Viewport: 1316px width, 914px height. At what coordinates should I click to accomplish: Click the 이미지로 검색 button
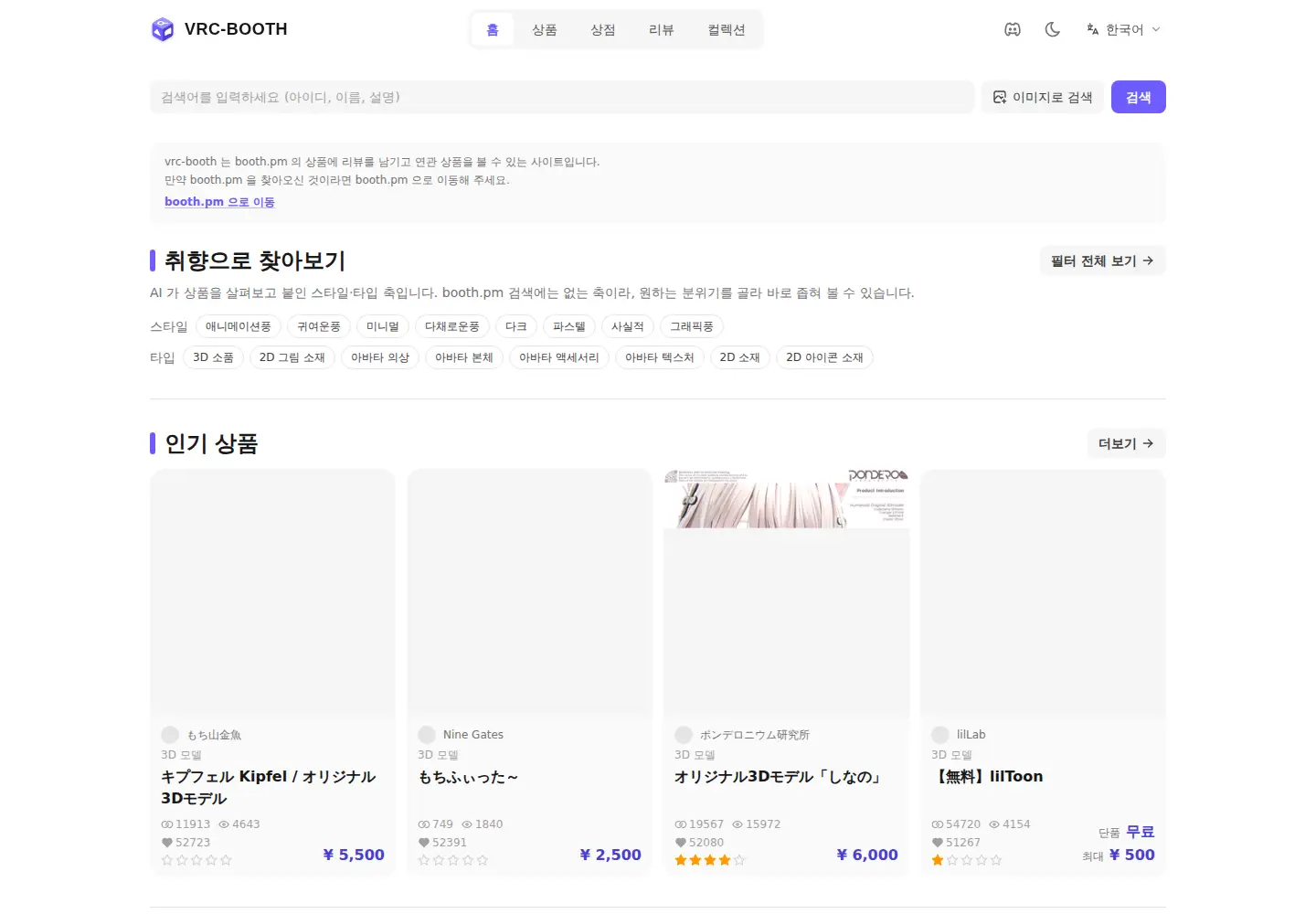coord(1043,97)
